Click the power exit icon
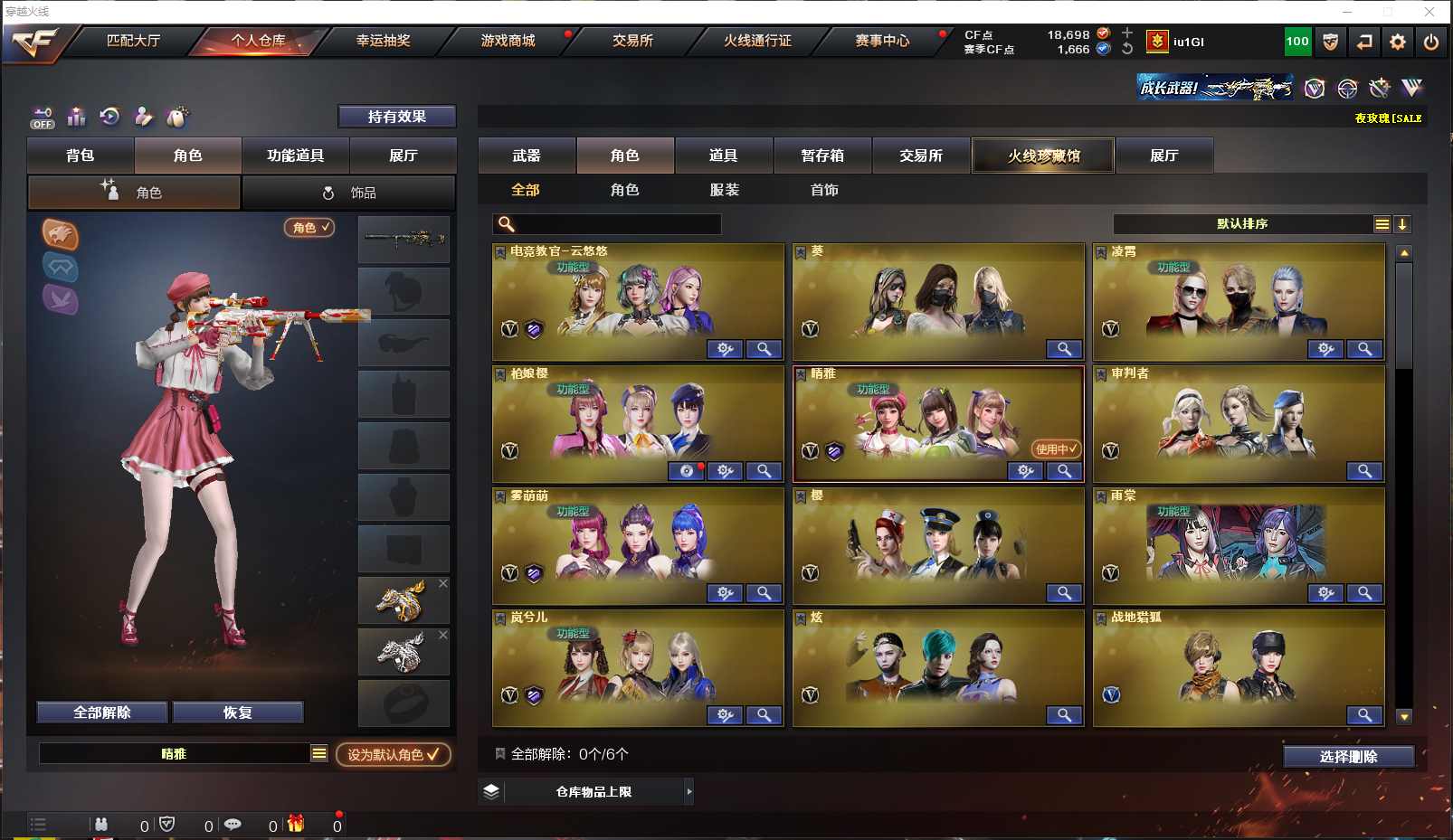The image size is (1453, 840). tap(1431, 42)
